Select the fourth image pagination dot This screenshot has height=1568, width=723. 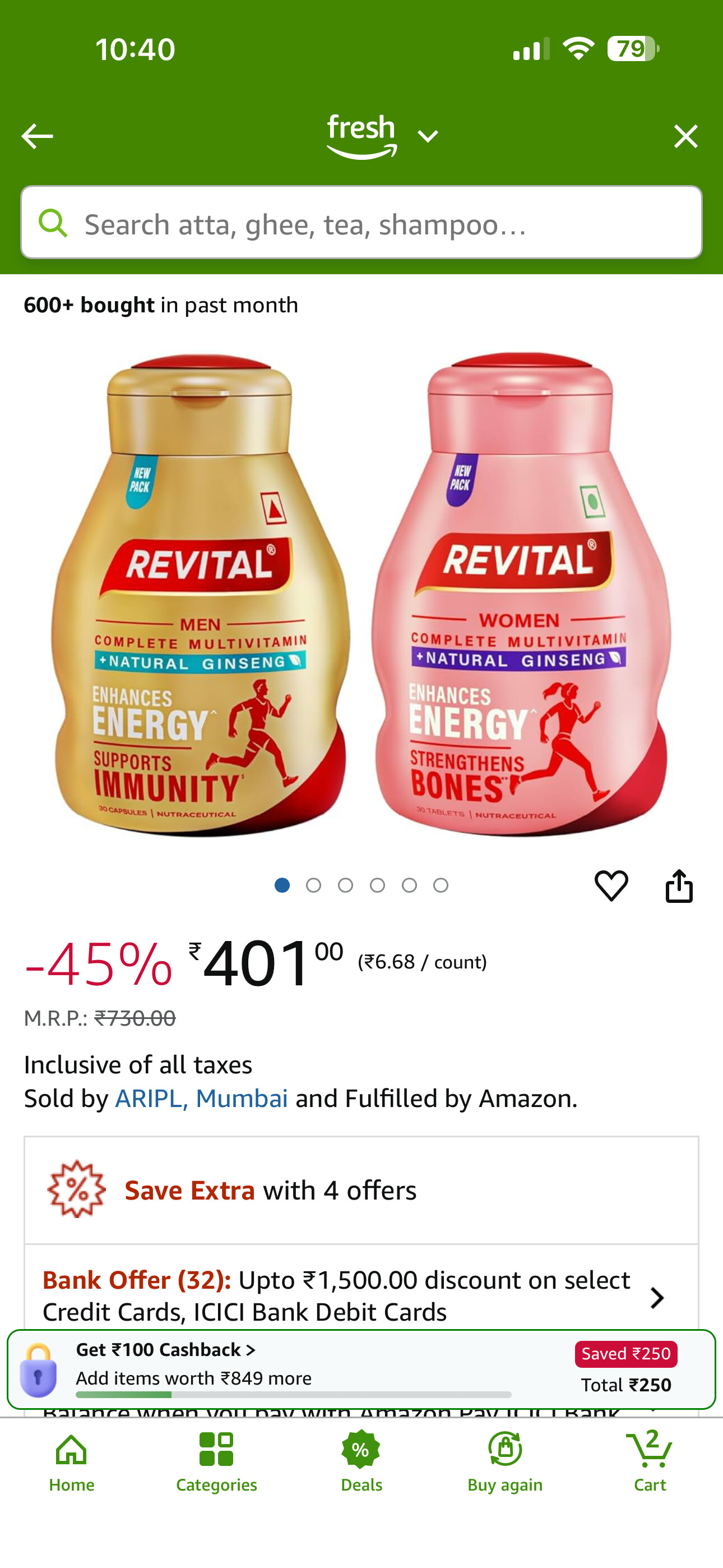click(377, 885)
